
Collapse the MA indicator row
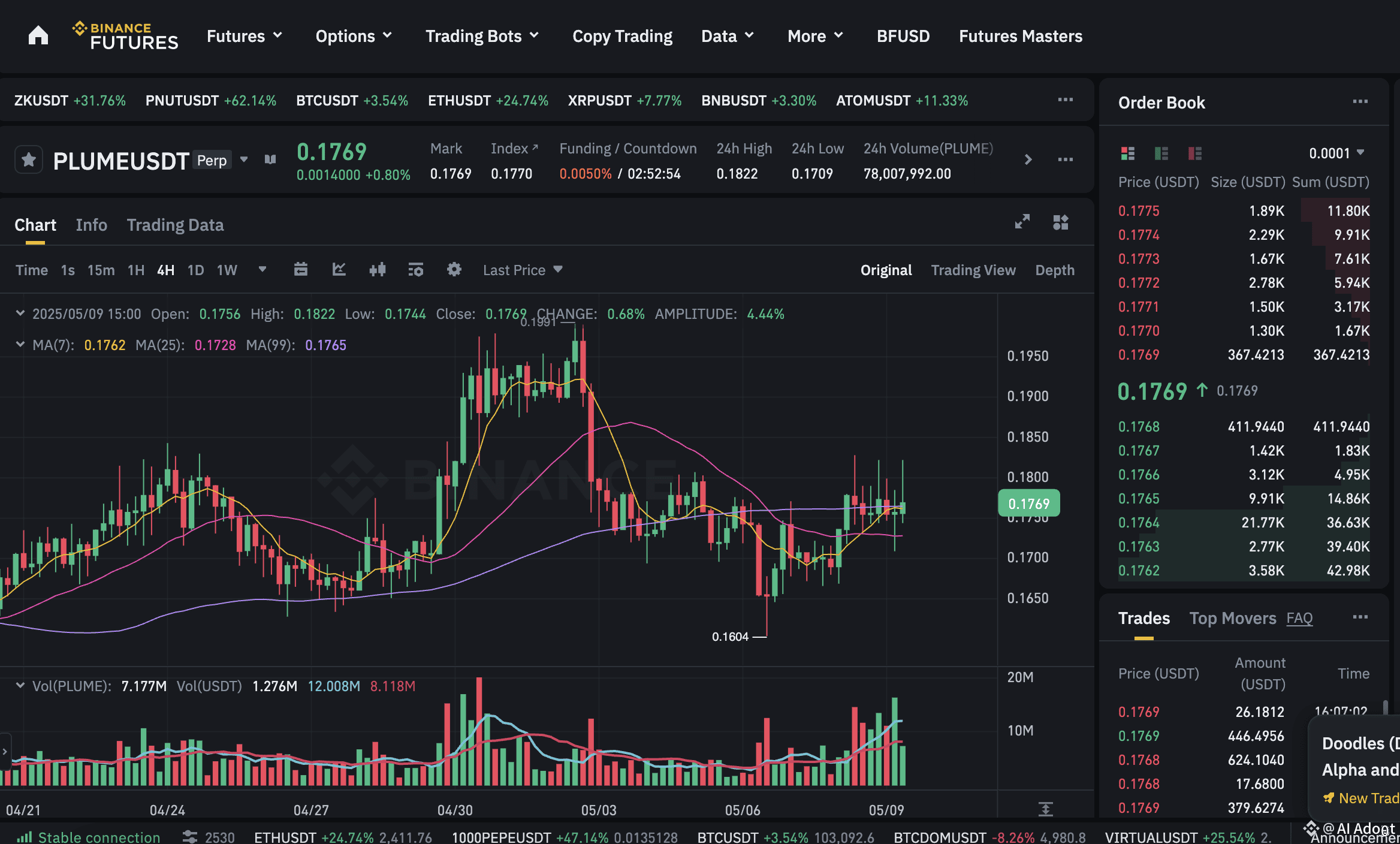20,344
